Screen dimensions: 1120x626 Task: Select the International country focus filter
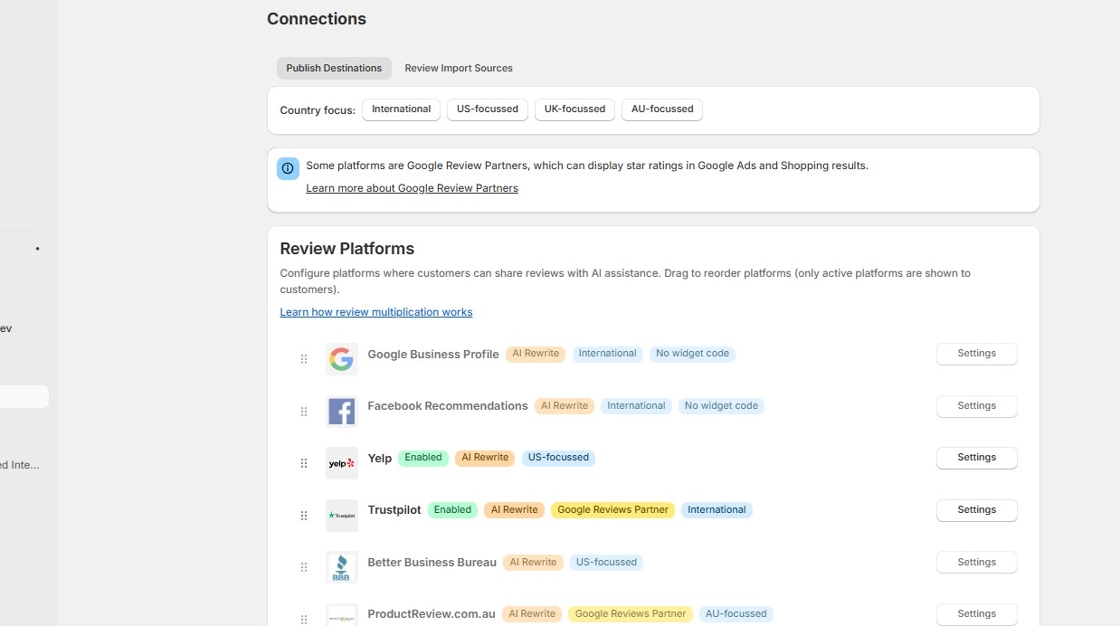tap(401, 109)
